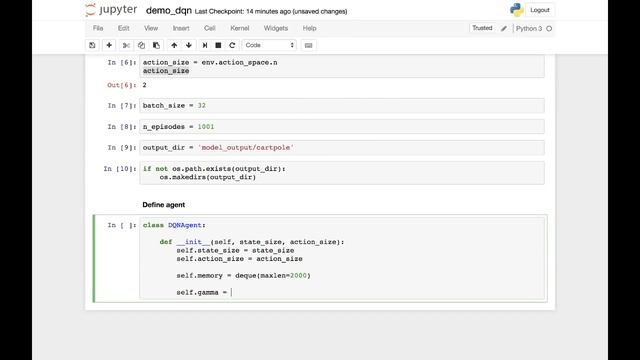Image resolution: width=640 pixels, height=360 pixels.
Task: Open the command palette keyboard icon
Action: (x=309, y=45)
